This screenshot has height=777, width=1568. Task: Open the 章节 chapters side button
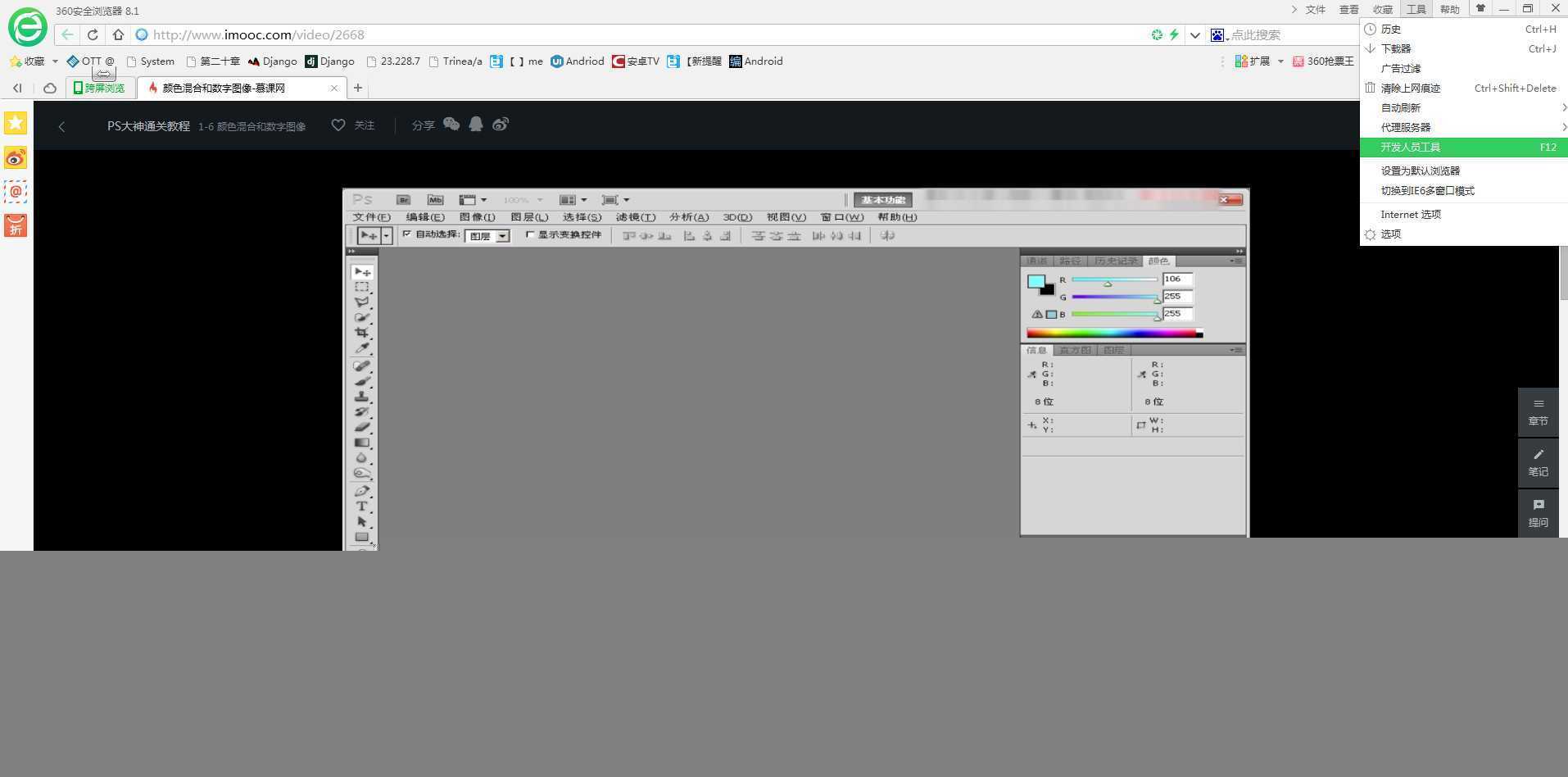[1539, 412]
